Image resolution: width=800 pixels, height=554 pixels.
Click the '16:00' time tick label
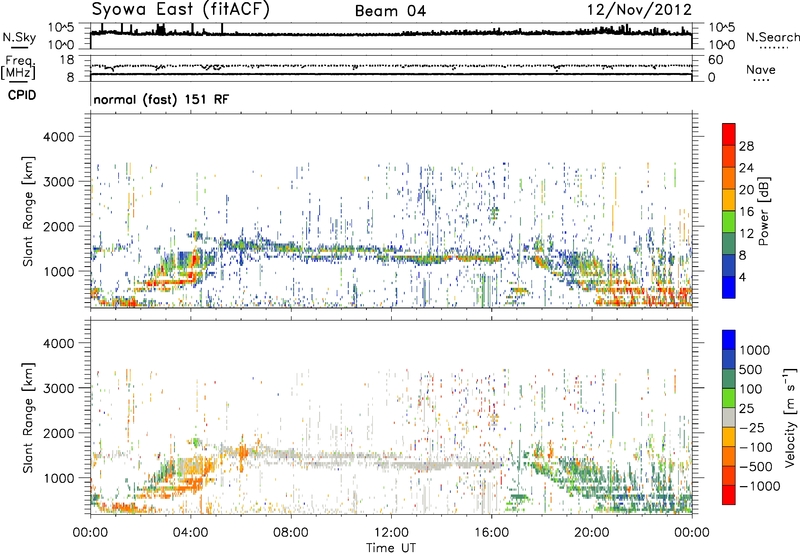click(491, 533)
